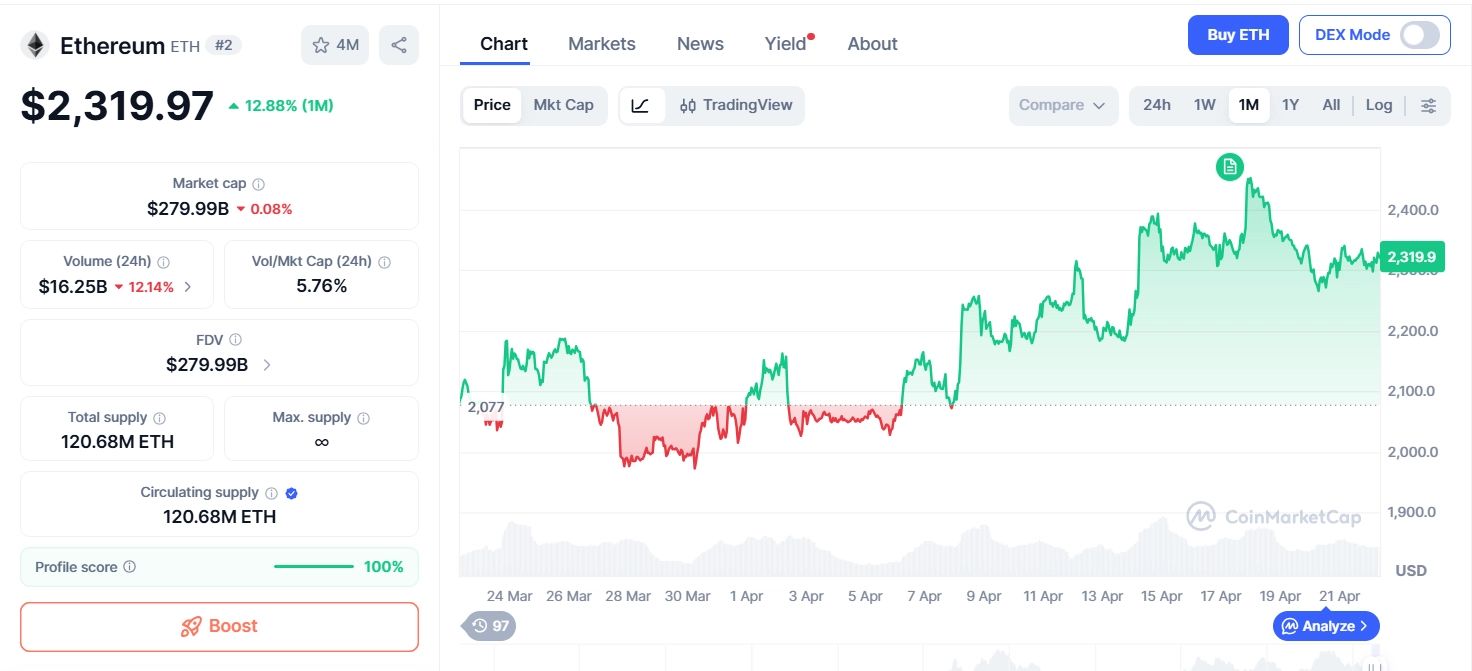The height and width of the screenshot is (671, 1472).
Task: Click the share icon next to Ethereum
Action: (x=399, y=45)
